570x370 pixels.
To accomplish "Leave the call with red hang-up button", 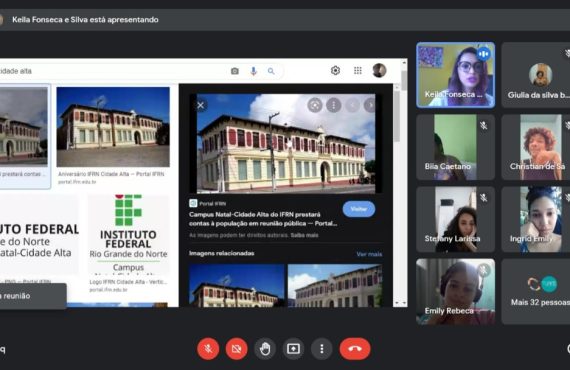I will [x=355, y=349].
